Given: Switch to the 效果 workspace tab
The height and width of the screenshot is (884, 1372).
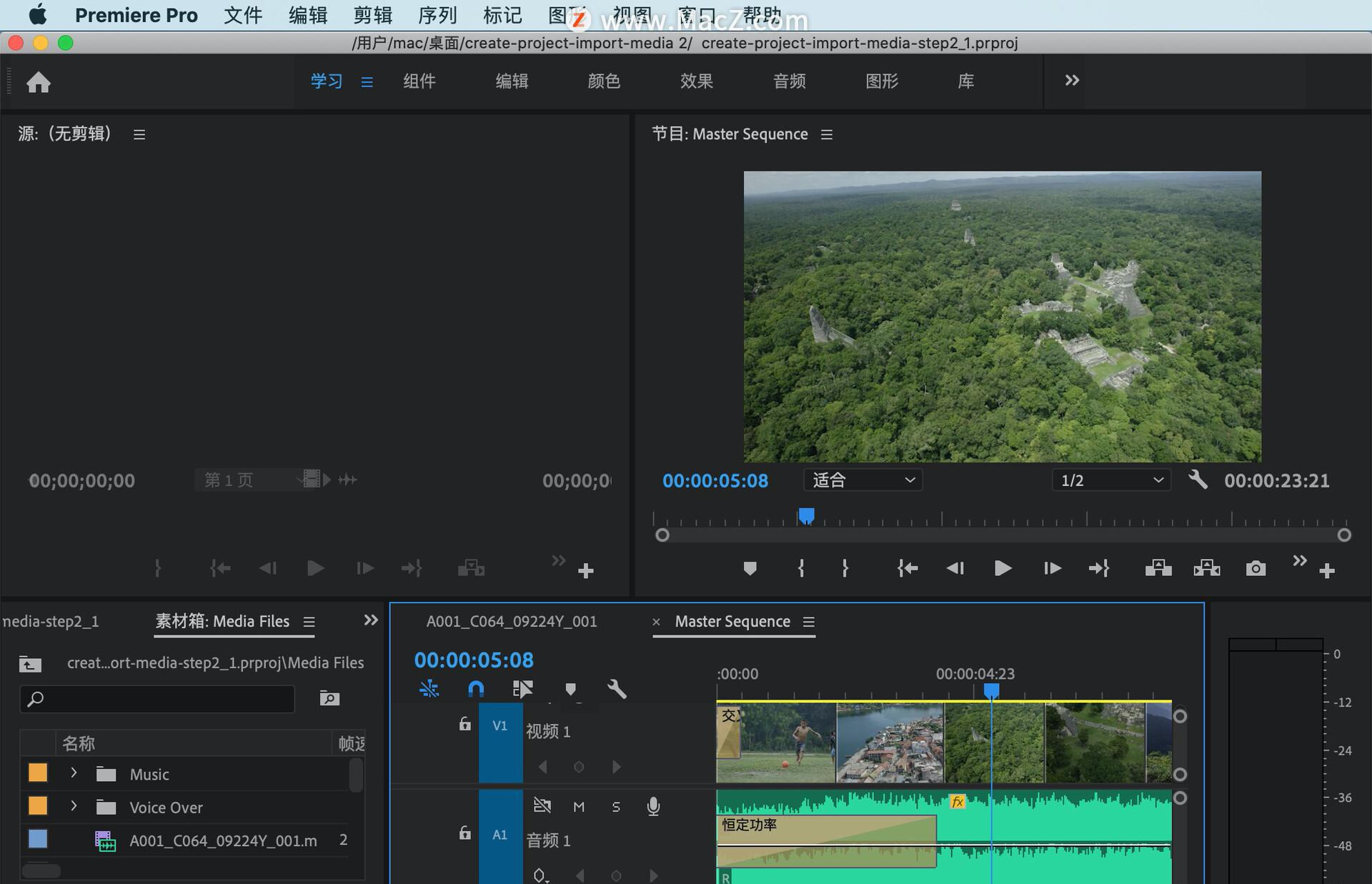Looking at the screenshot, I should coord(697,81).
